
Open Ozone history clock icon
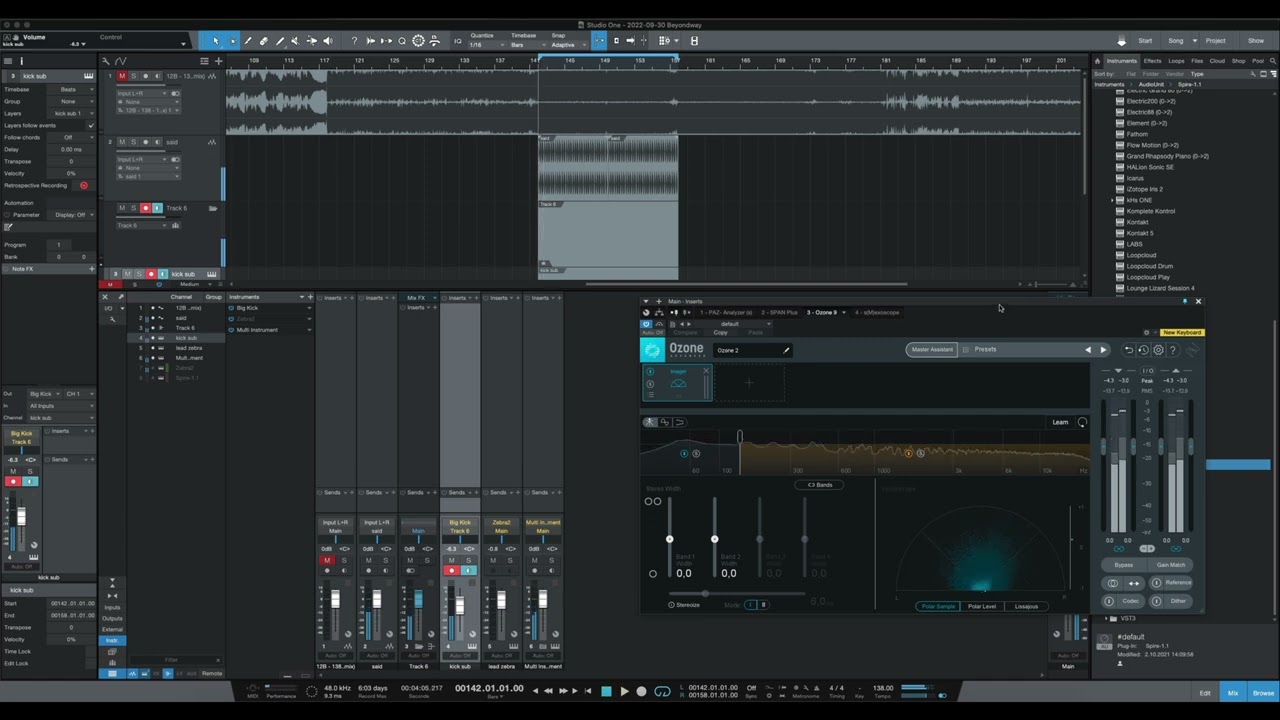pyautogui.click(x=1143, y=350)
